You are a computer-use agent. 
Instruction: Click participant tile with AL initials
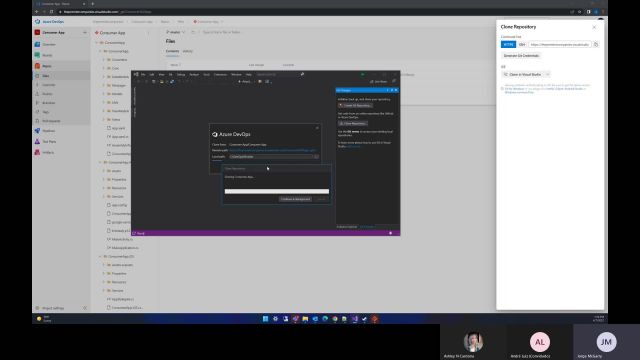(540, 342)
